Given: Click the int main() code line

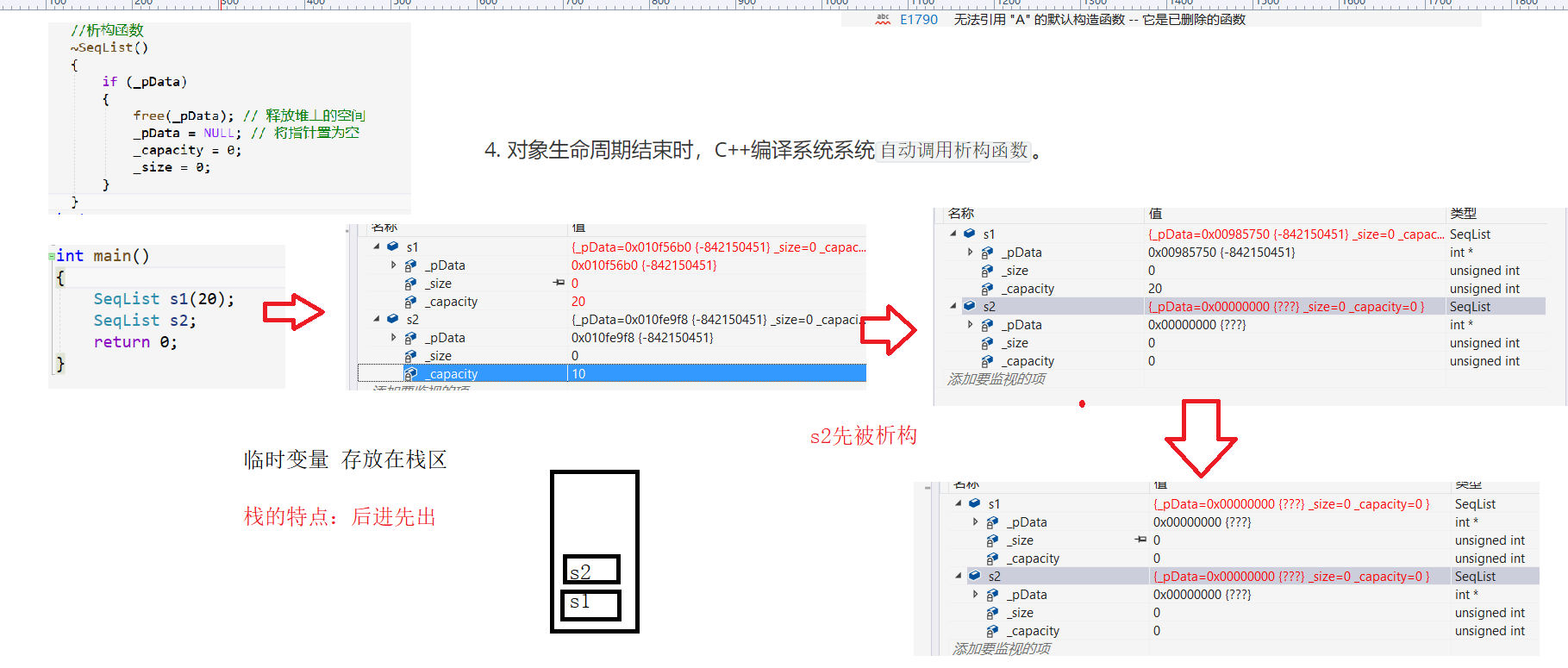Looking at the screenshot, I should 103,256.
